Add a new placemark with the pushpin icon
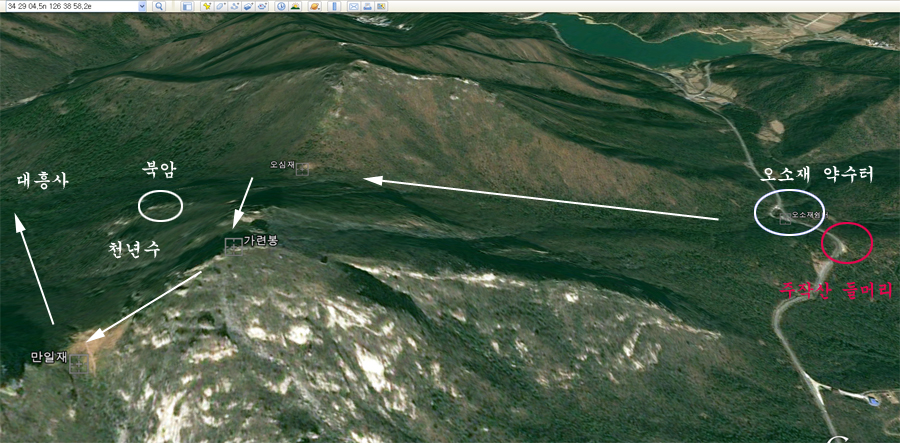This screenshot has height=443, width=900. point(206,6)
